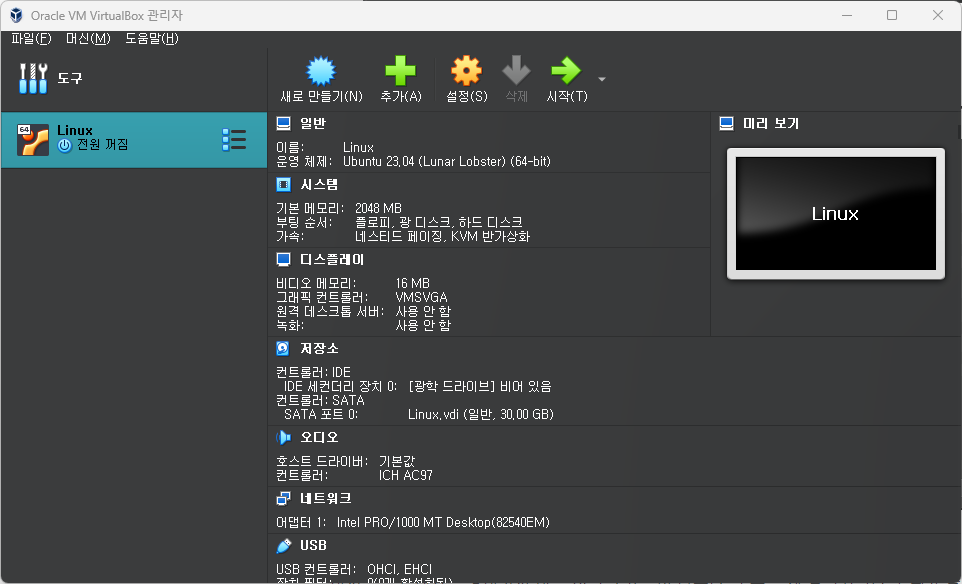Click Intel PRO/1000 MT Desktop adapter value
Screen dimensions: 962x584
click(x=444, y=523)
